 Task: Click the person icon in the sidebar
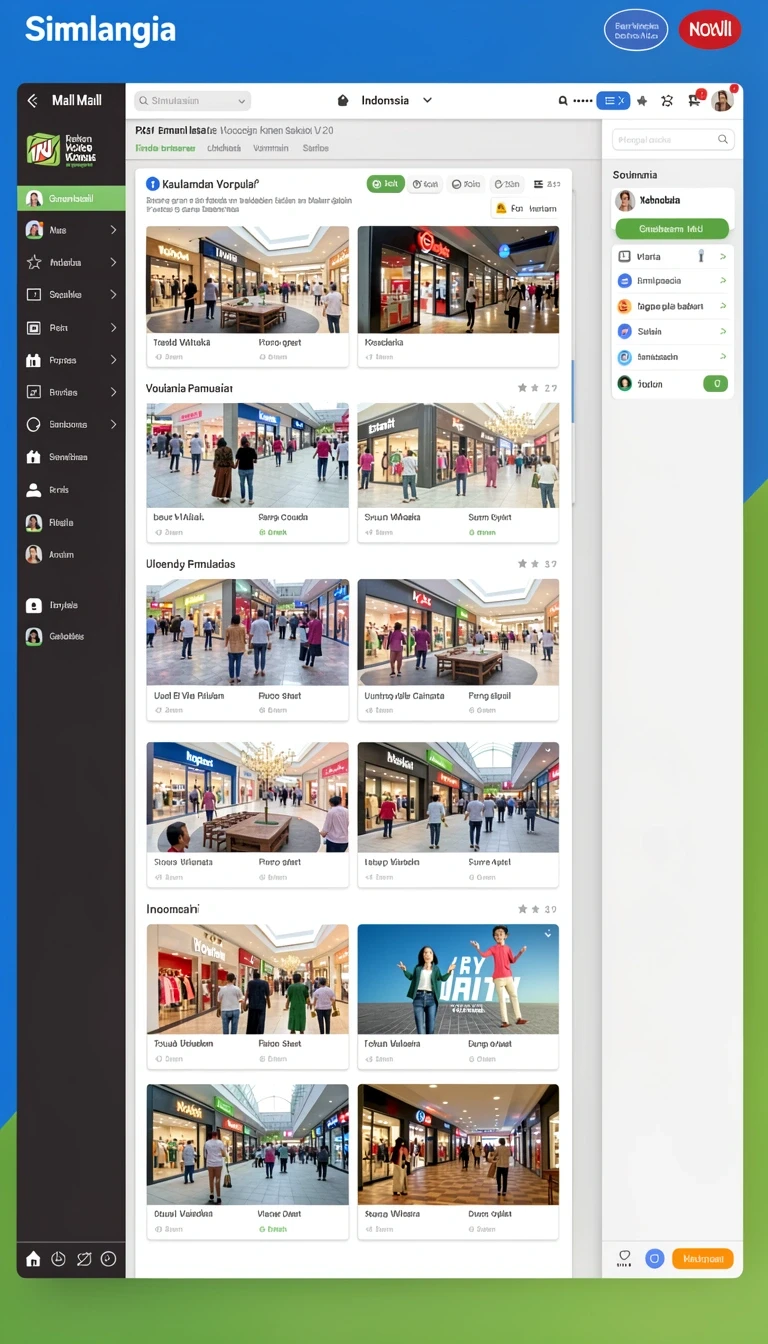34,490
